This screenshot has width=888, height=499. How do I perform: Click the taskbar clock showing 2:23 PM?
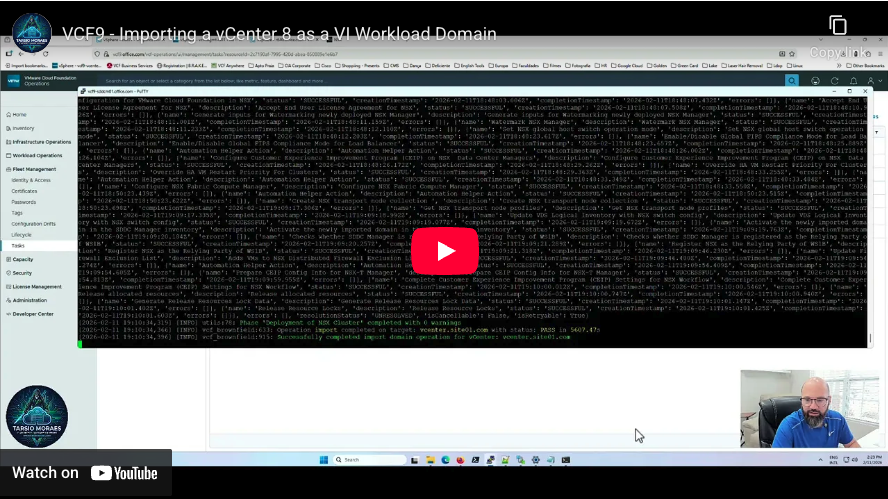point(874,460)
